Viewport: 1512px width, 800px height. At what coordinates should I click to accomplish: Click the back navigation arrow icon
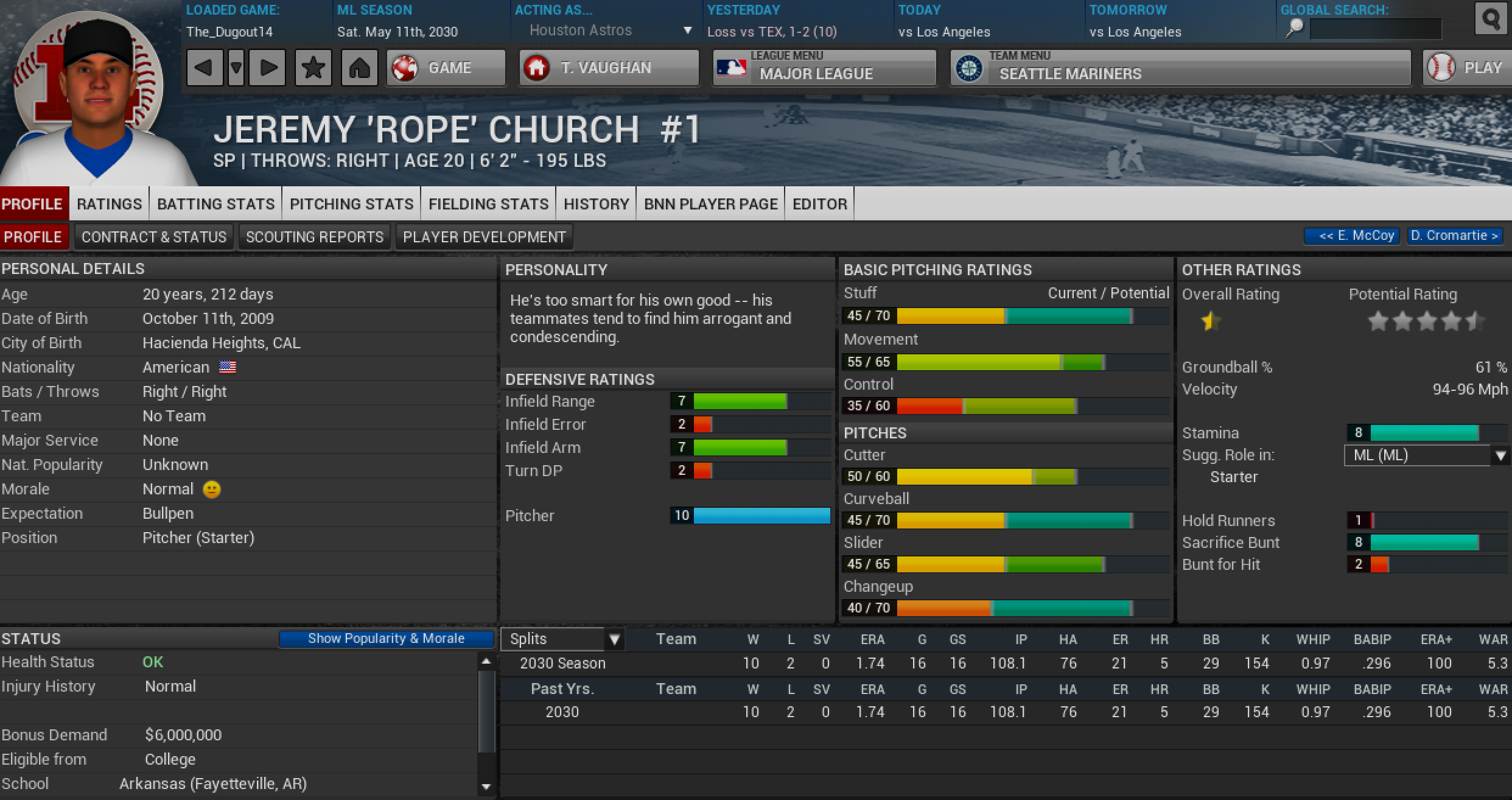[x=204, y=68]
